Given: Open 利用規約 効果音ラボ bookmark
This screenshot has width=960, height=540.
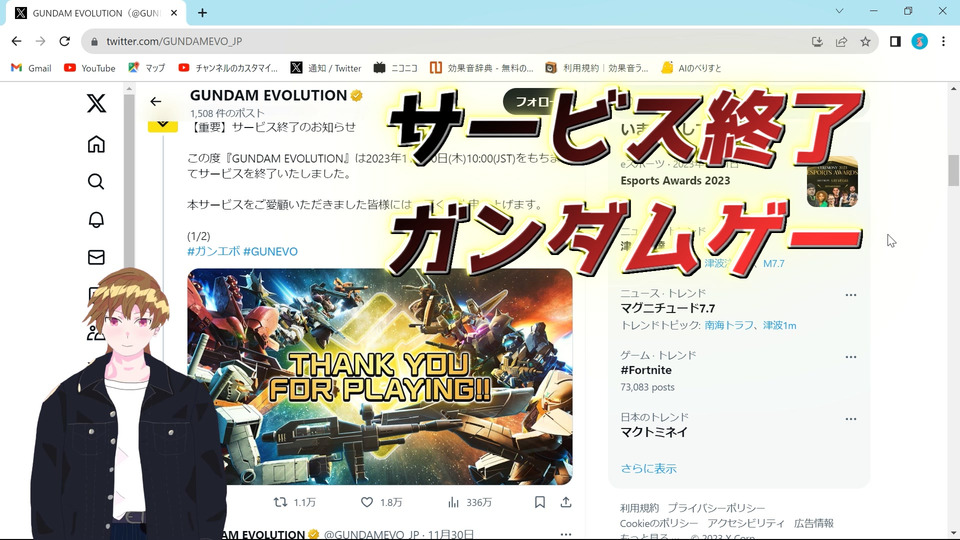Looking at the screenshot, I should 597,68.
